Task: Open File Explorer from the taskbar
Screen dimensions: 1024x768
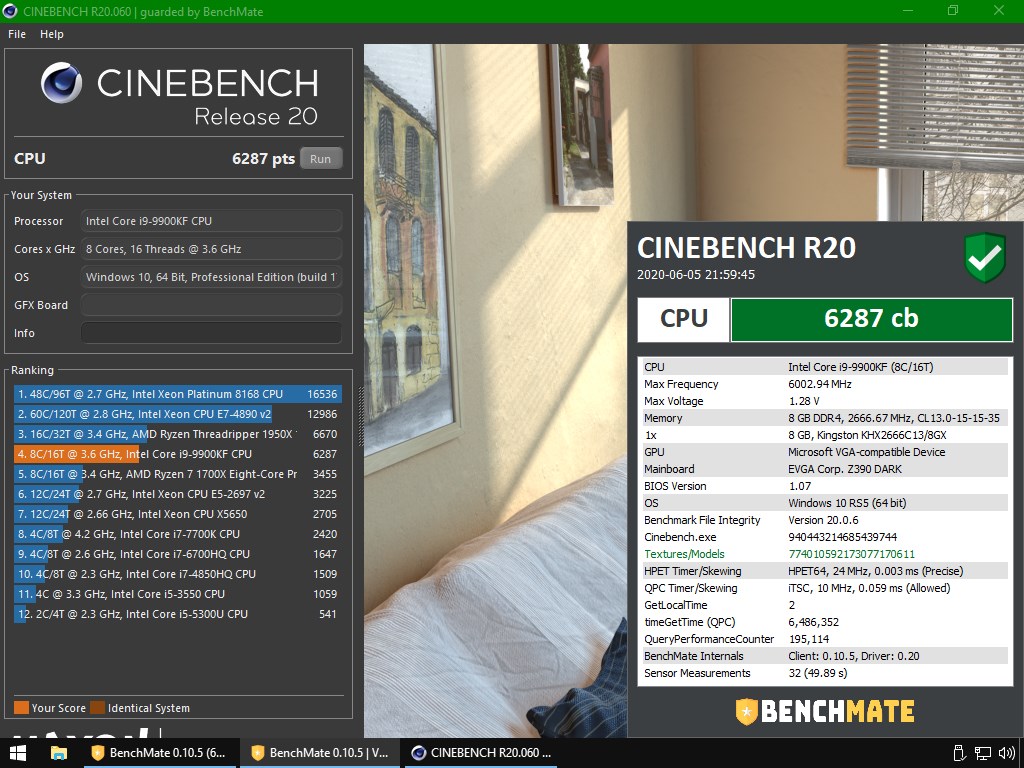Action: [59, 753]
